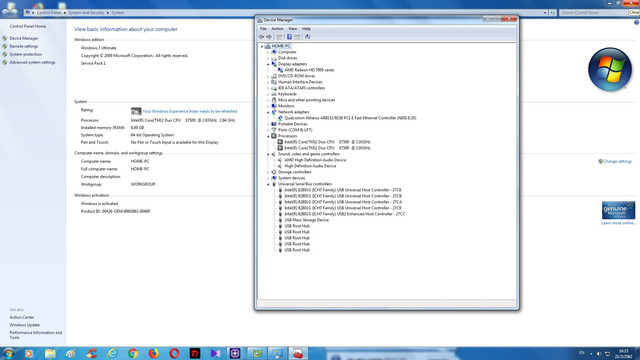Open Windows Start orb
The image size is (640, 360).
(x=9, y=353)
